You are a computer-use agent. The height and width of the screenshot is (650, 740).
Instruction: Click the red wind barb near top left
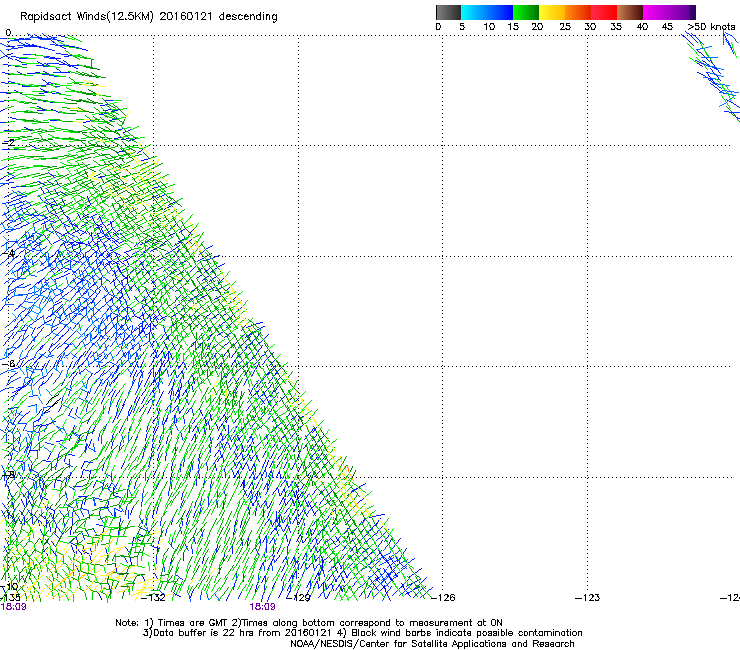92,63
